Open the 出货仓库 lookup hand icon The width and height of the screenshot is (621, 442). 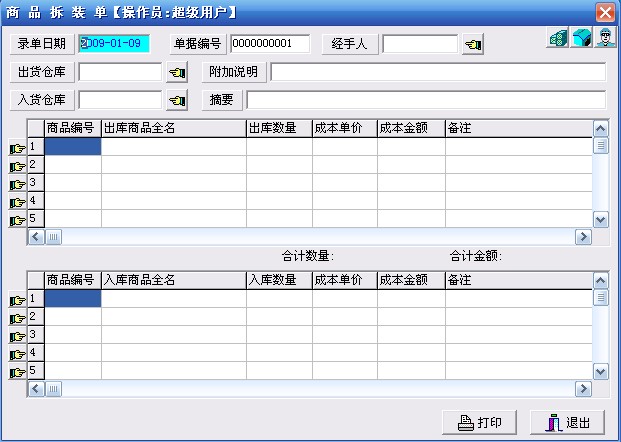[177, 72]
